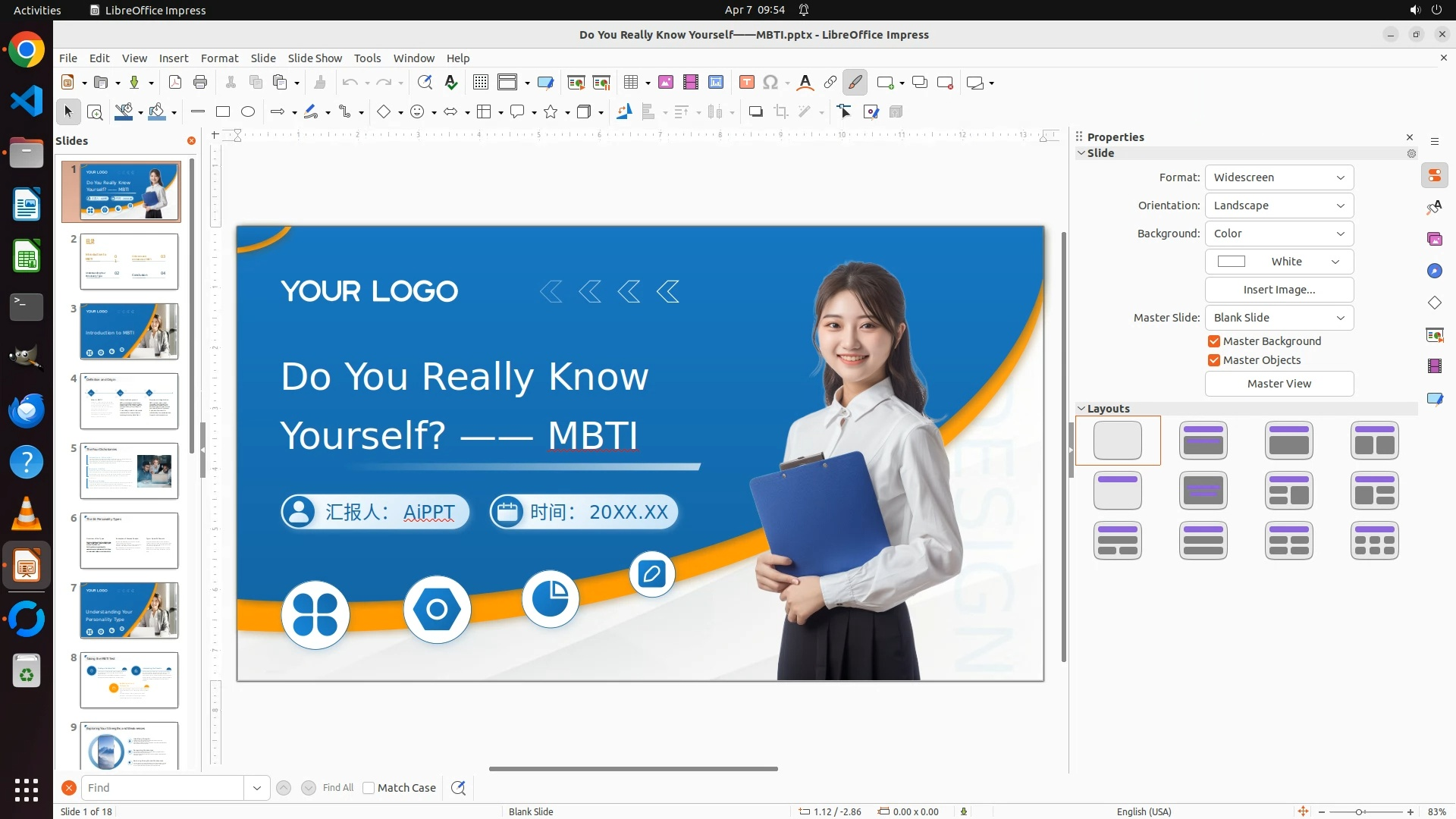Open the sidebar Gallery panel
1456x819 pixels.
point(1434,240)
